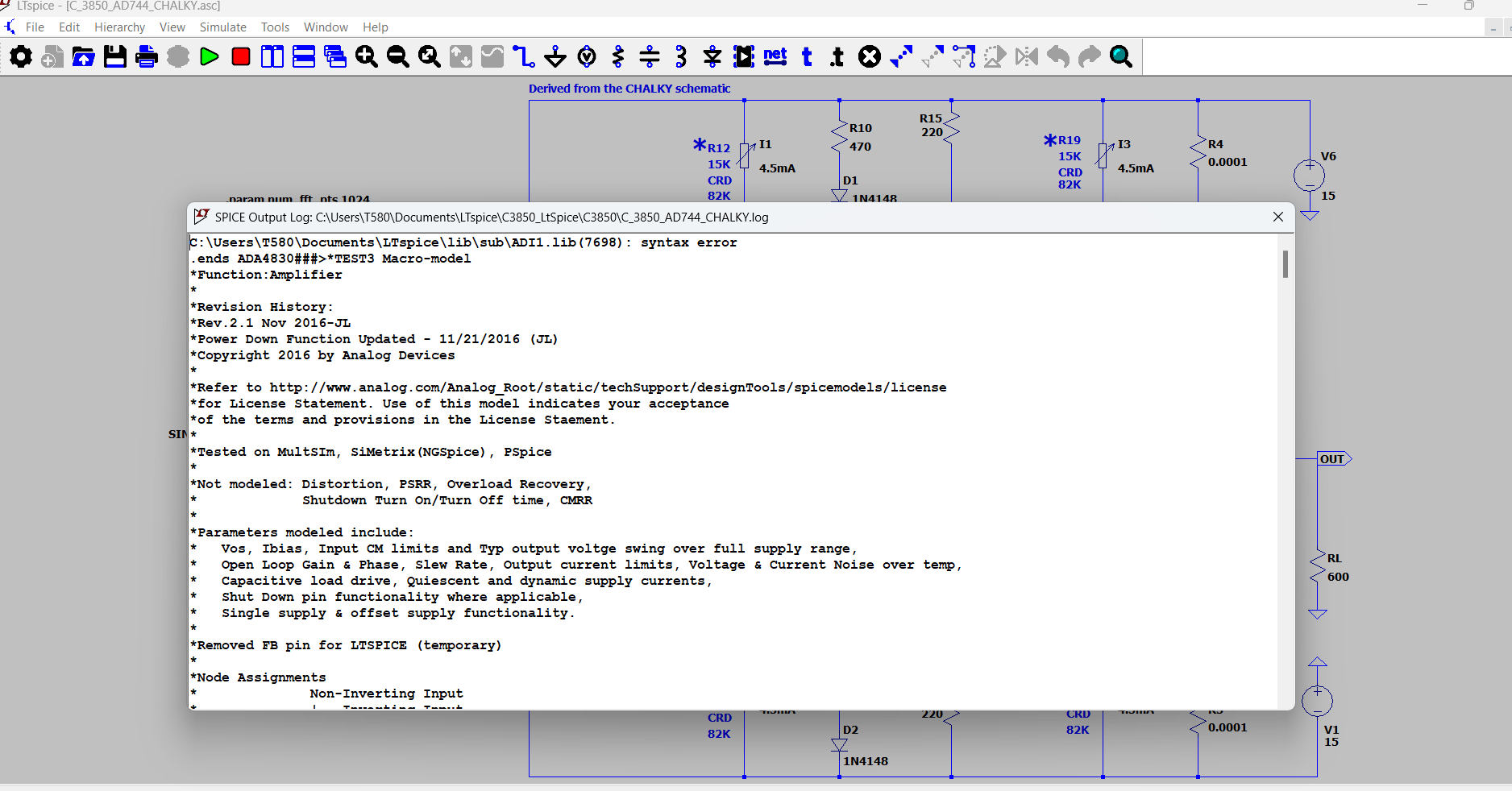Cascade windows using the toolbar icon

(335, 56)
